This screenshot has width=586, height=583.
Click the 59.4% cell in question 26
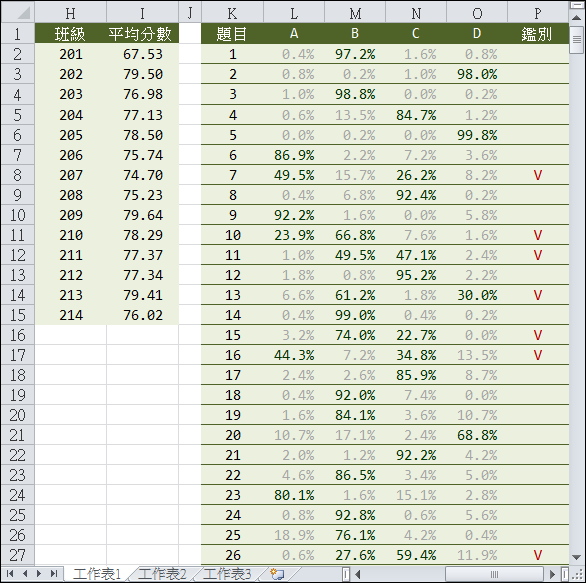click(416, 555)
